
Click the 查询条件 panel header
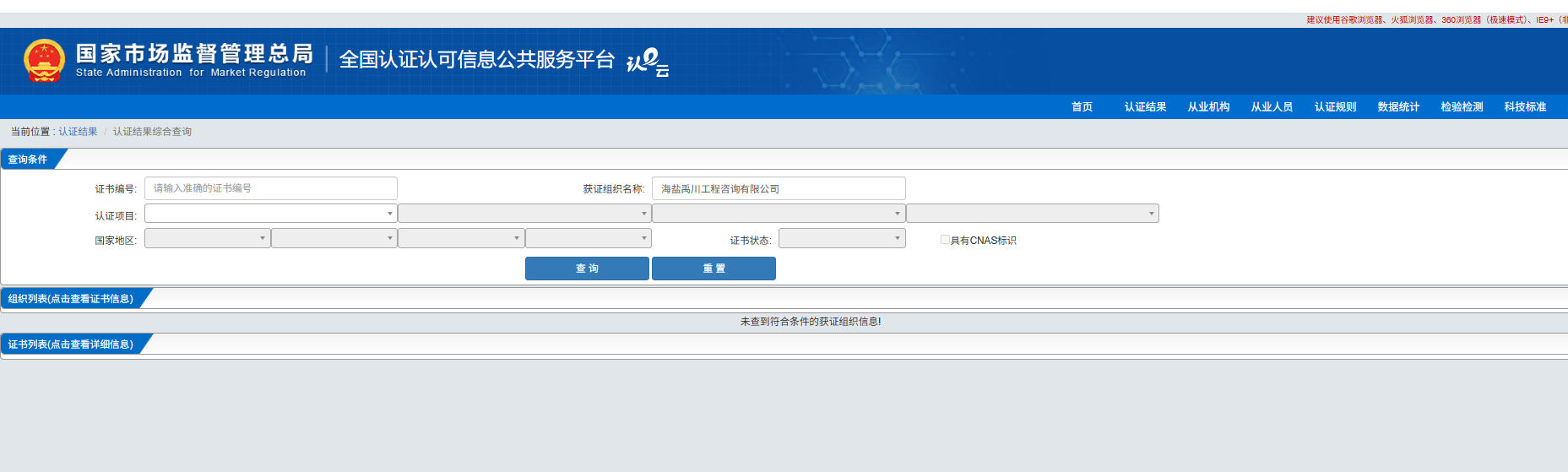[28, 160]
